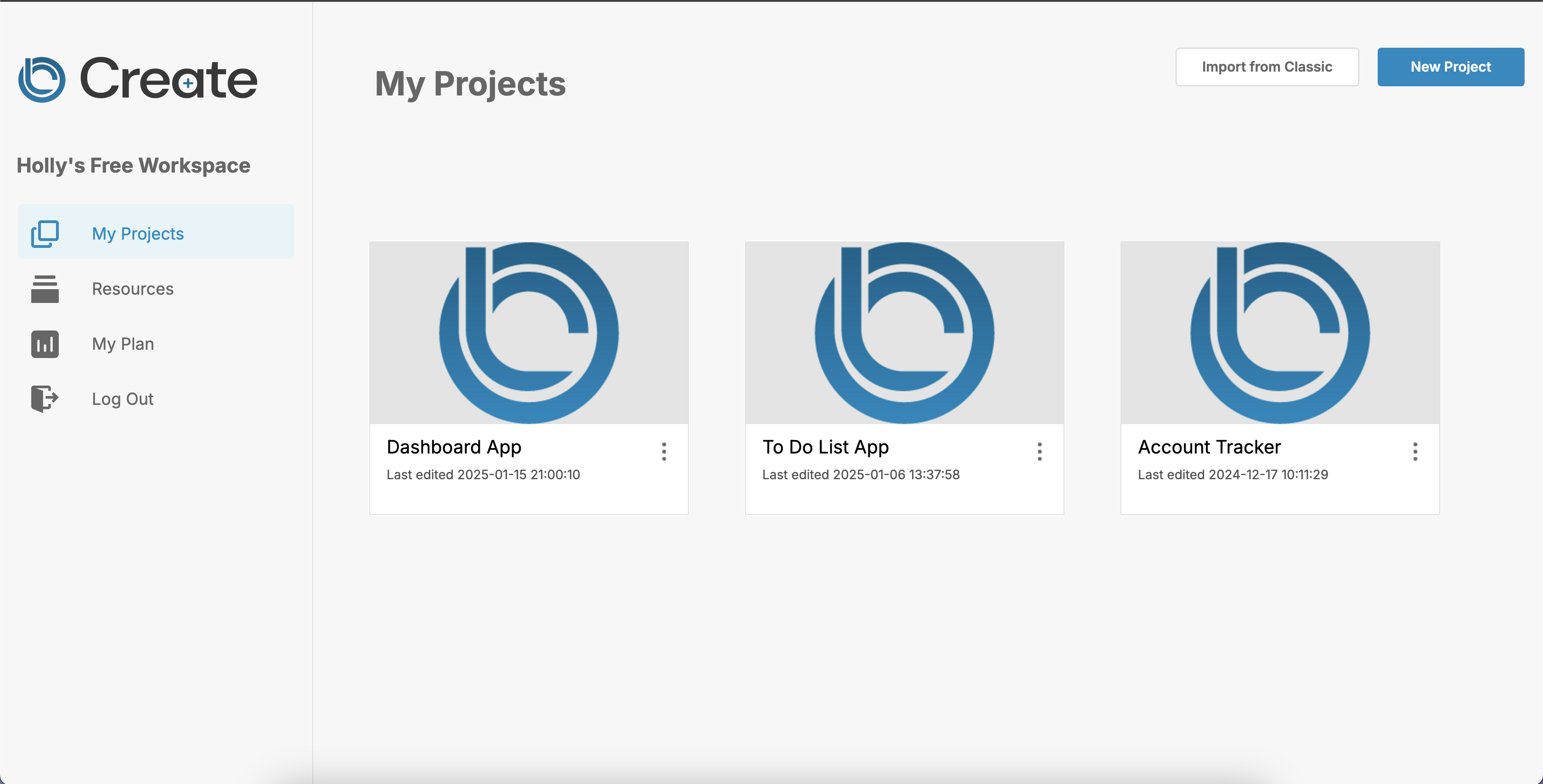Click the Create wordmark text
Screen dimensions: 1543x784
click(169, 78)
